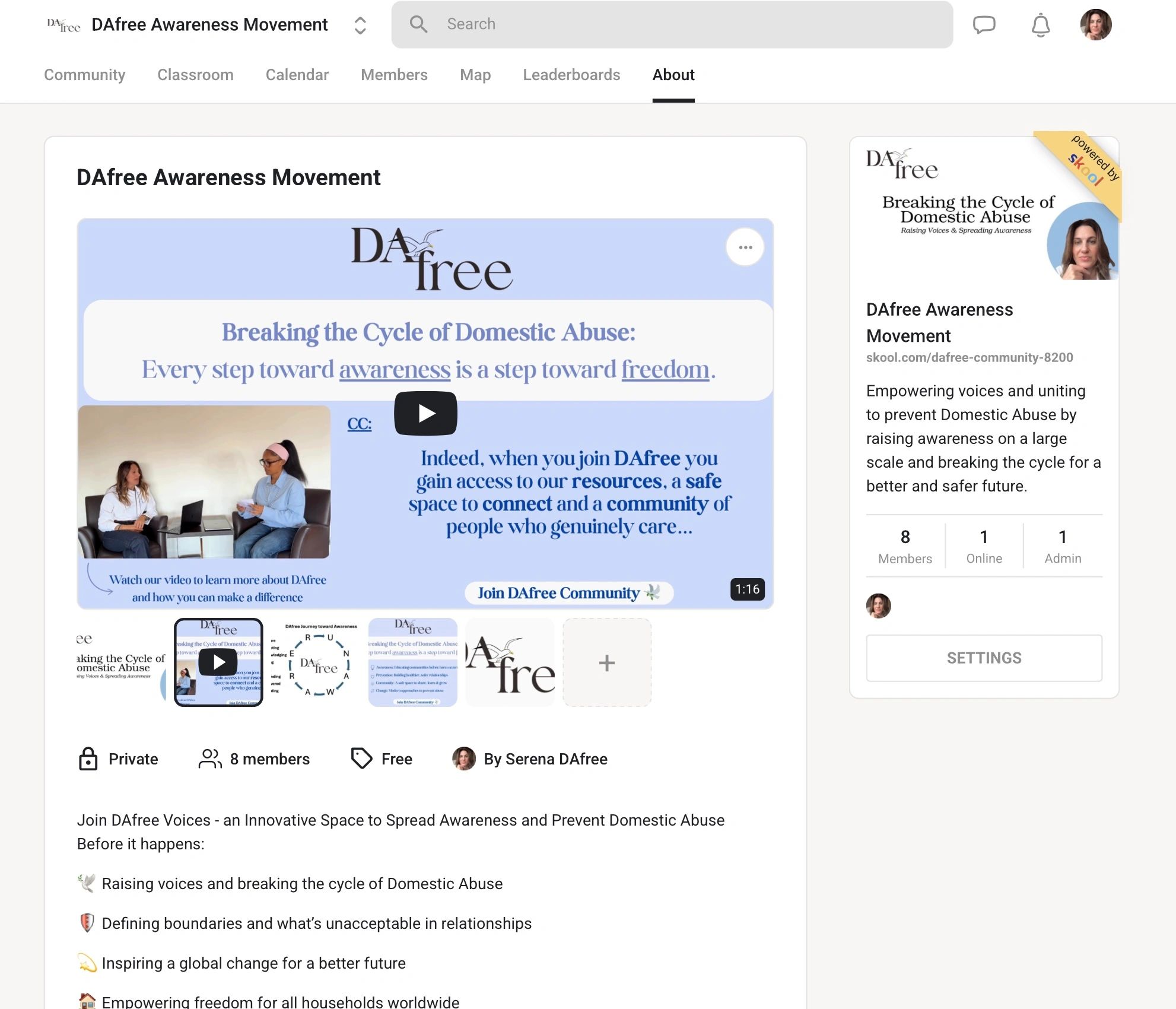This screenshot has height=1009, width=1176.
Task: Click the header group name text
Action: 209,25
